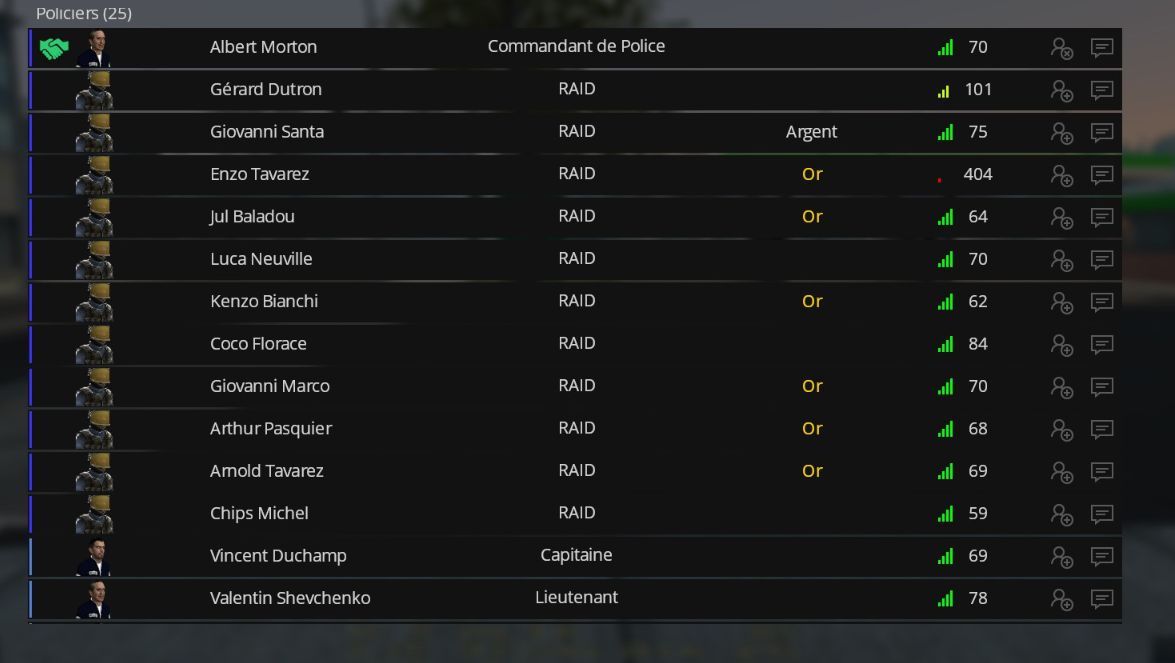1175x663 pixels.
Task: Open chat message icon for Albert Morton
Action: tap(1102, 48)
